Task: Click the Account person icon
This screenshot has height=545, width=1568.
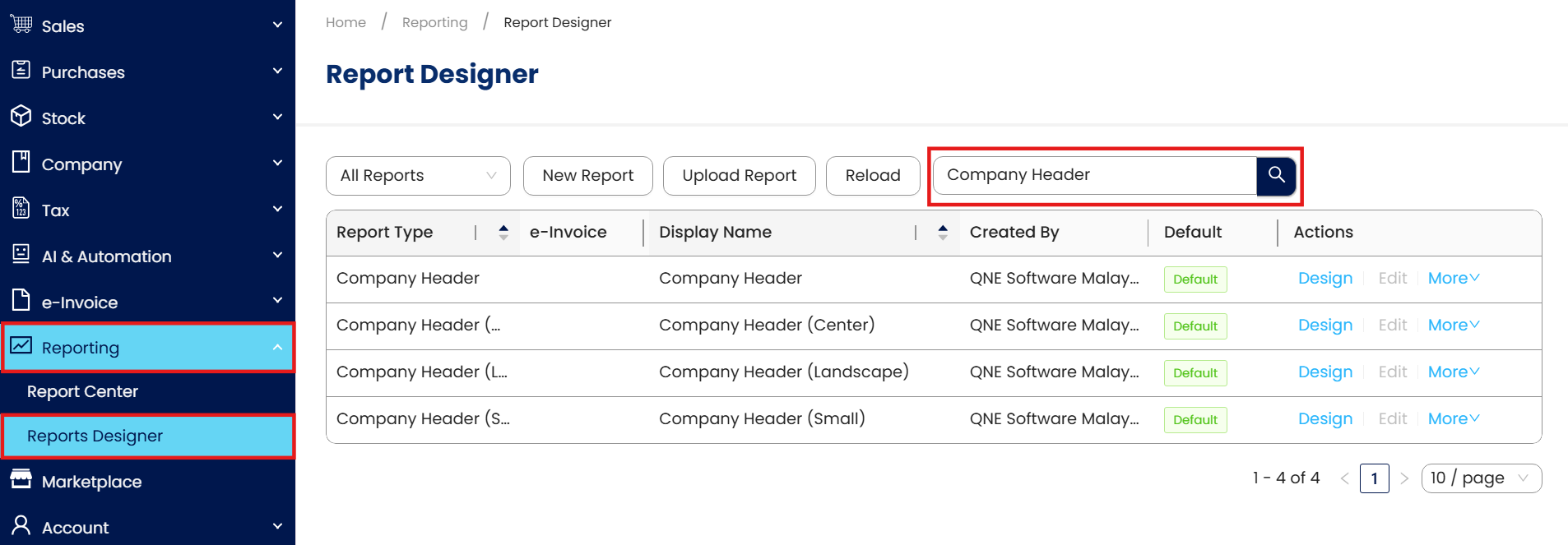Action: 21,525
